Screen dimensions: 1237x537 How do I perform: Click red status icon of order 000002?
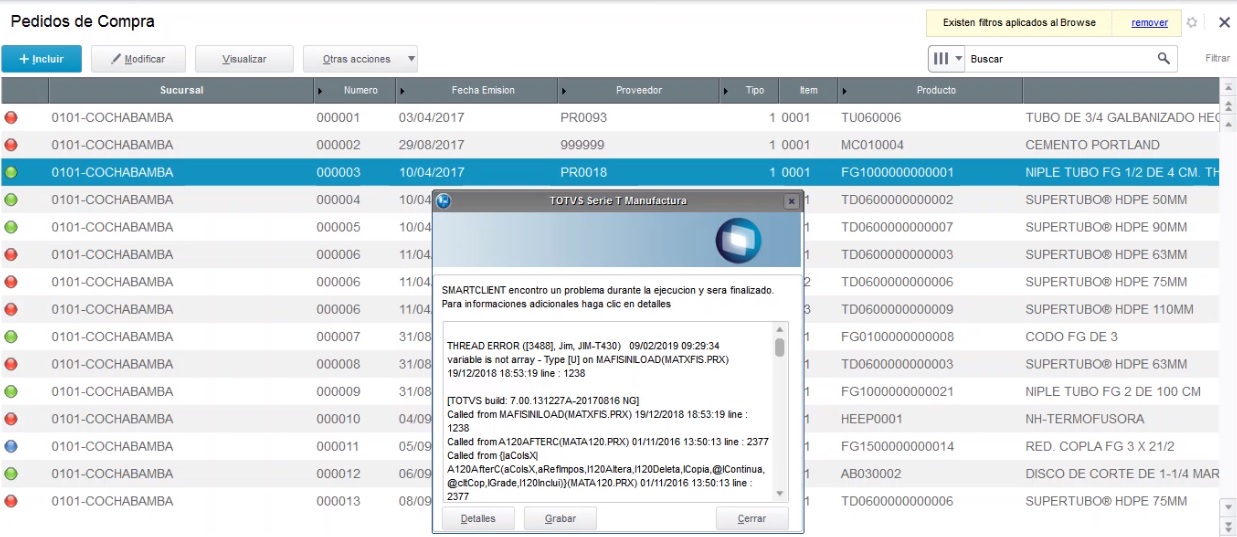11,145
